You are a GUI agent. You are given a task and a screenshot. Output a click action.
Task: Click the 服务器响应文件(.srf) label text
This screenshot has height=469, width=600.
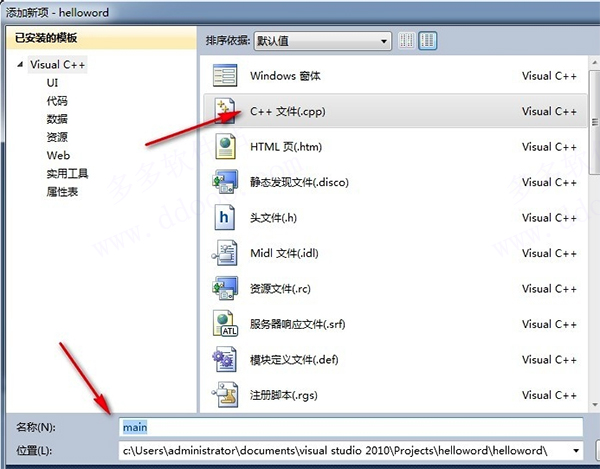[297, 324]
